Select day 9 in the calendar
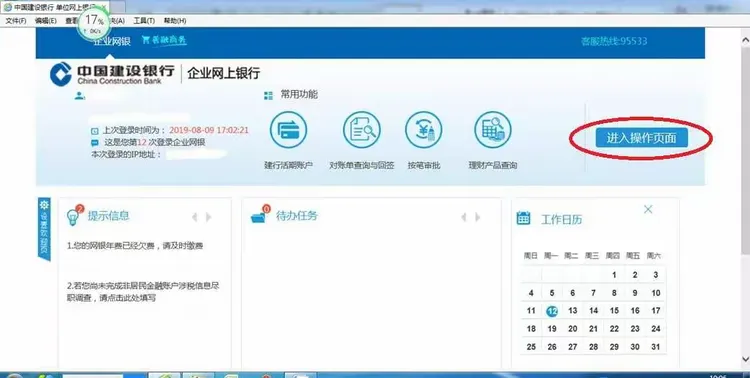The image size is (750, 378). click(x=635, y=293)
